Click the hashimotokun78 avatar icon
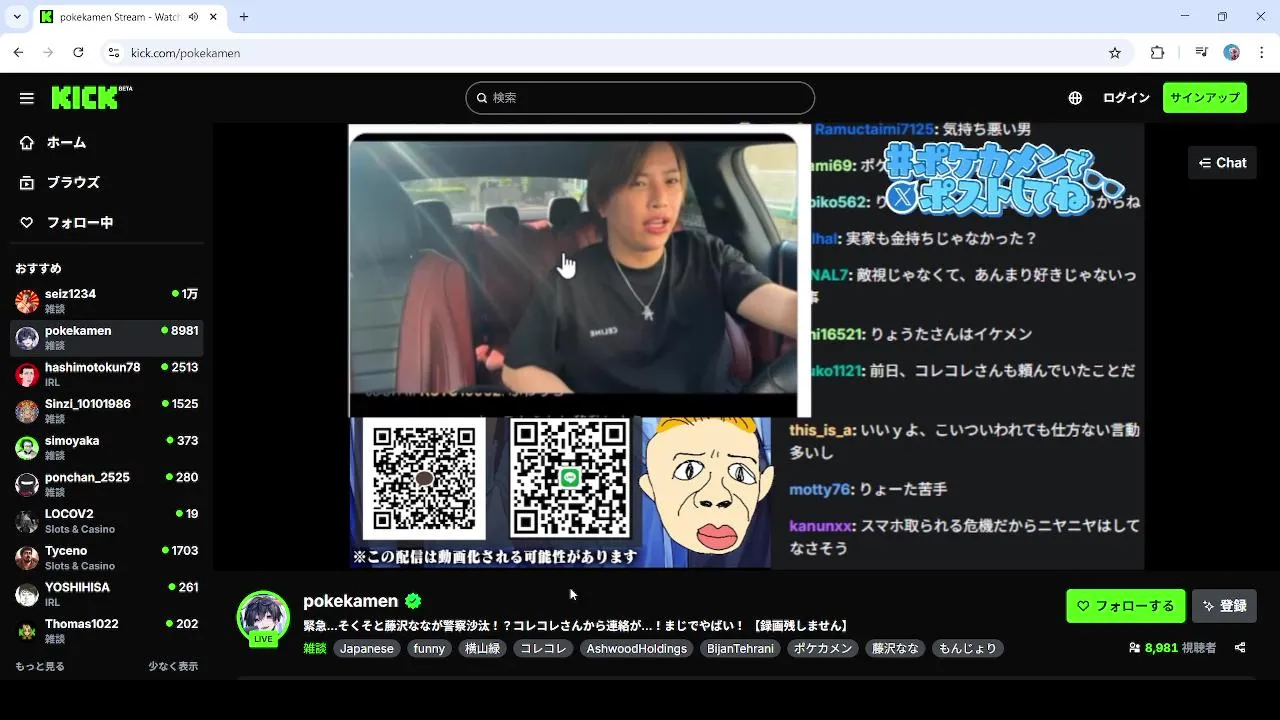Image resolution: width=1280 pixels, height=720 pixels. (27, 375)
